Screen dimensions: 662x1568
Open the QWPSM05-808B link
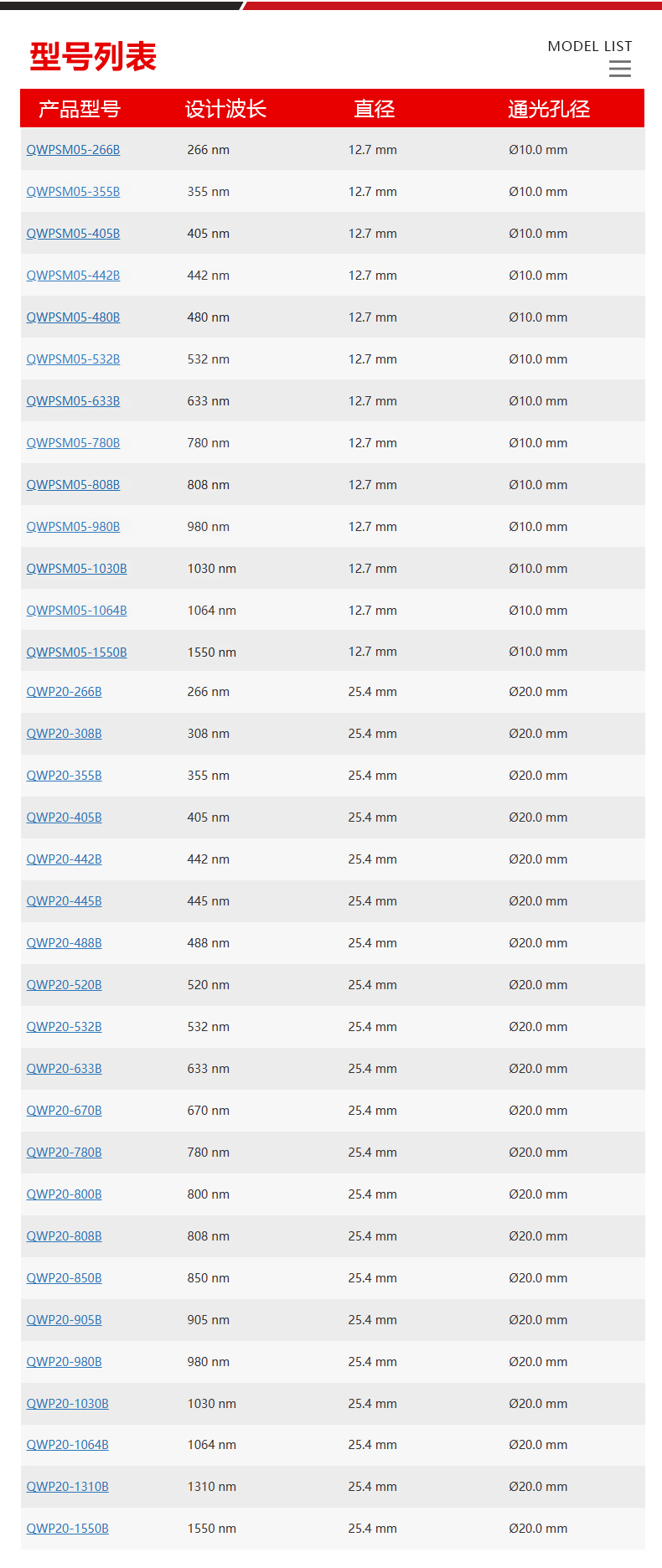click(x=73, y=485)
